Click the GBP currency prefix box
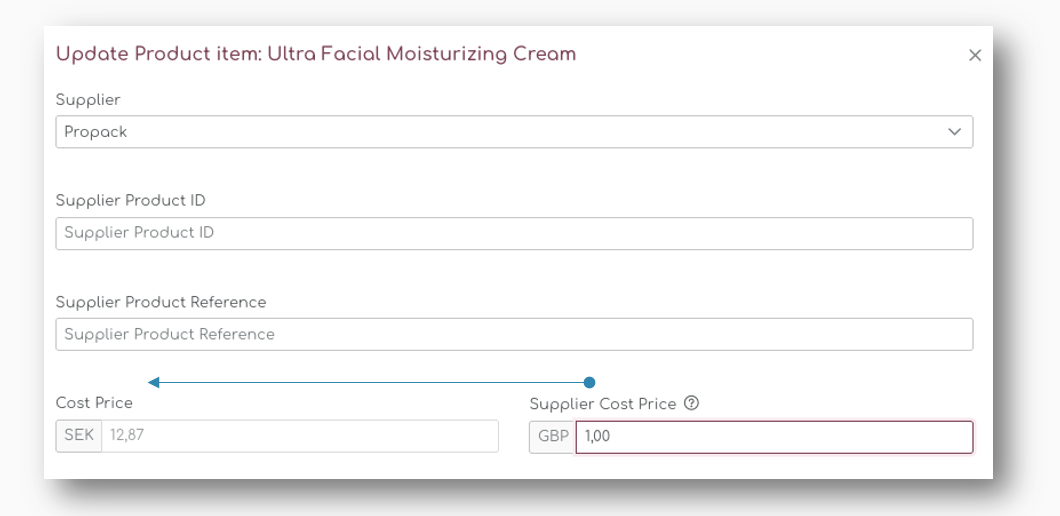Screen dimensions: 1060x516 tap(553, 437)
